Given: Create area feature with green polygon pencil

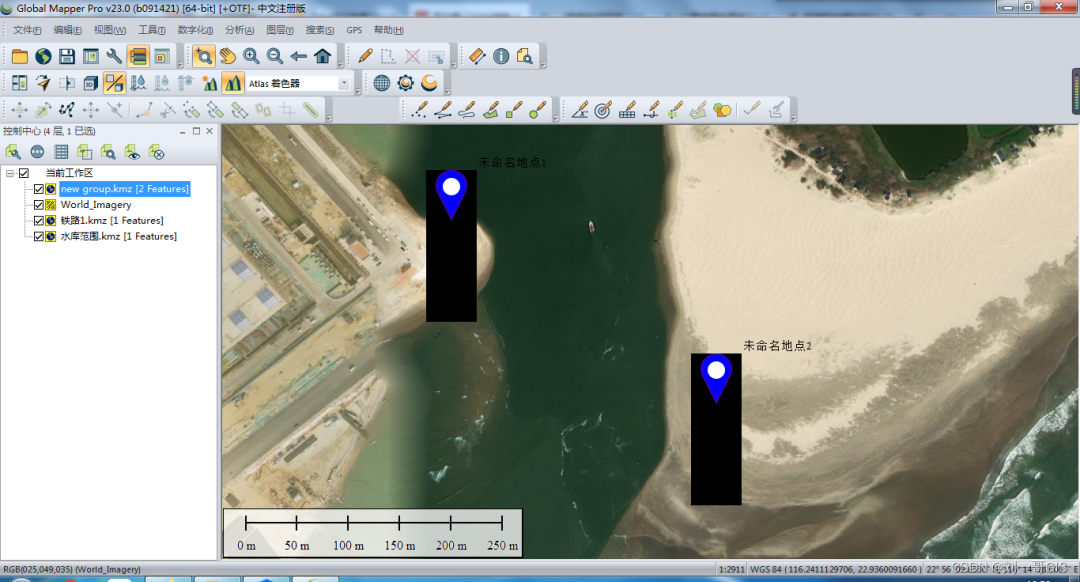Looking at the screenshot, I should pos(490,110).
